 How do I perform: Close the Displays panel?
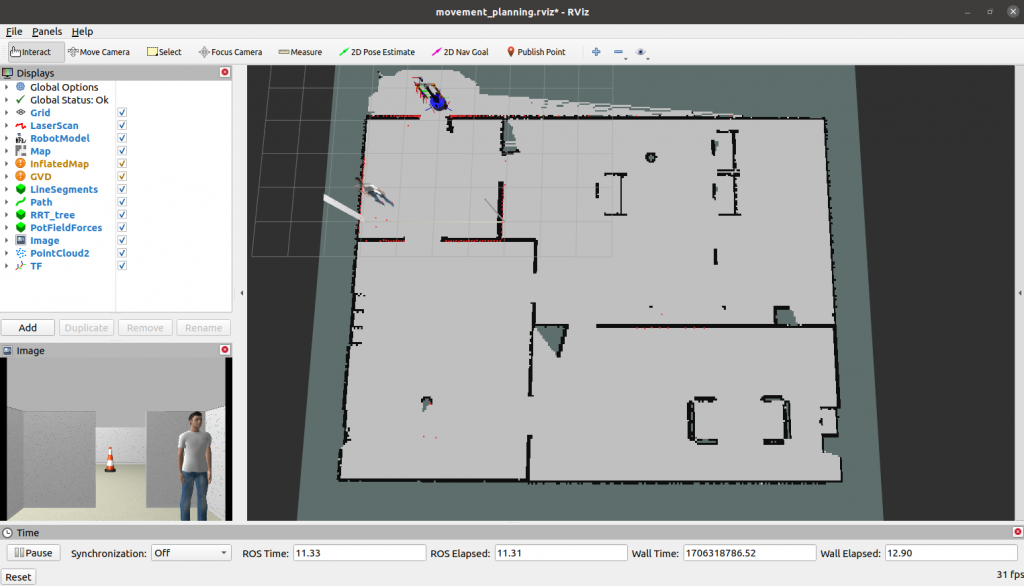click(225, 72)
